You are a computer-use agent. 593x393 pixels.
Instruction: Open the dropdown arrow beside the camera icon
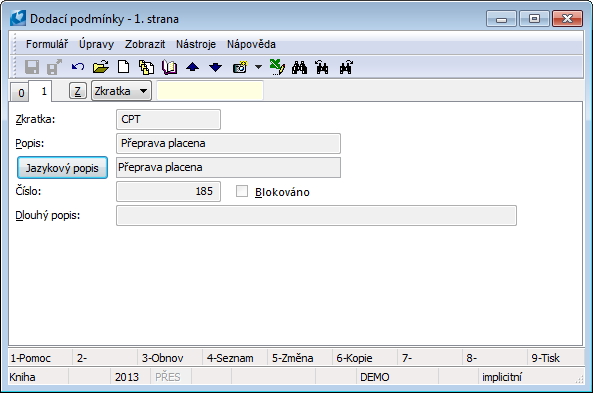point(258,67)
